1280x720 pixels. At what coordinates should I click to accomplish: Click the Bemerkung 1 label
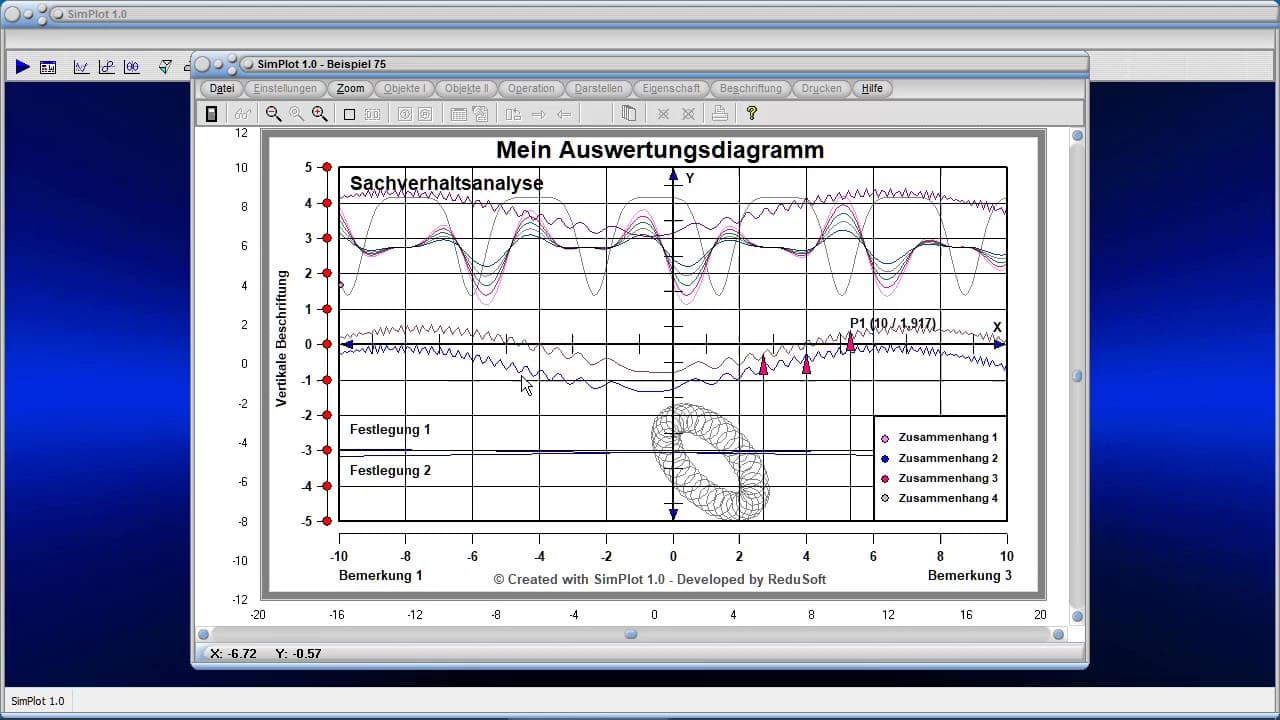(x=380, y=575)
